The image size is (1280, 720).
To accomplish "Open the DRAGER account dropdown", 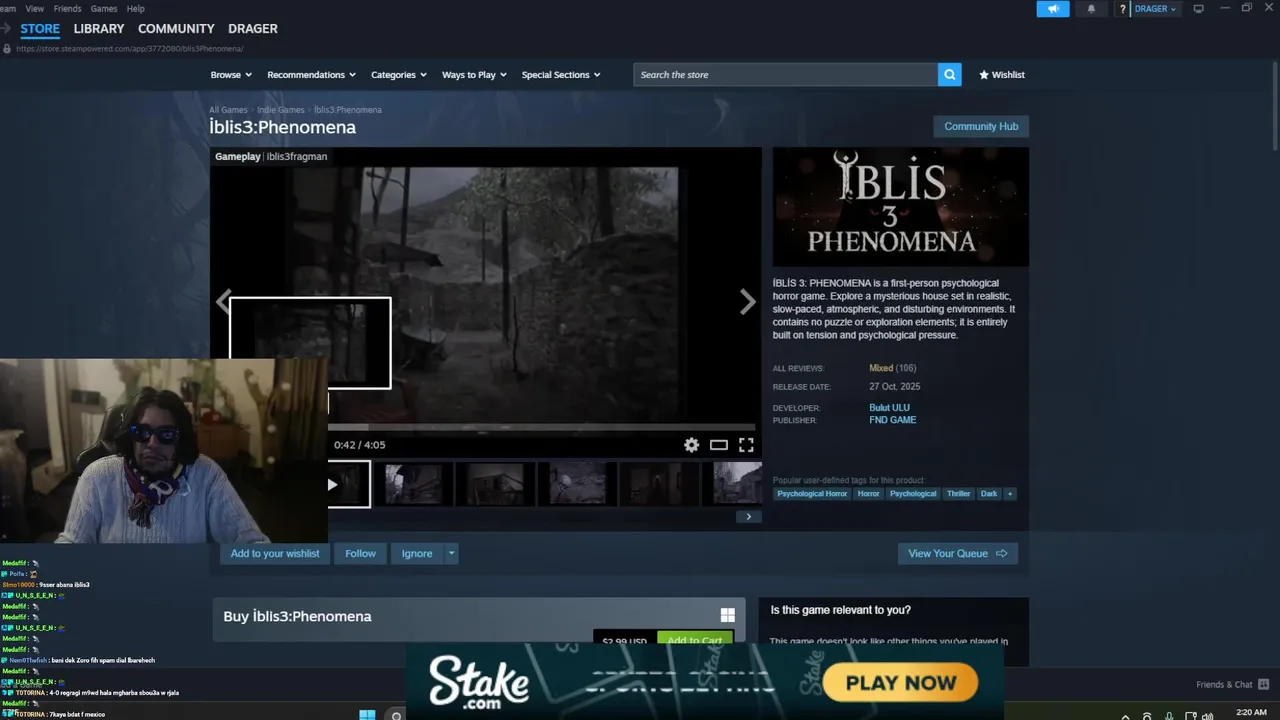I will point(1156,9).
